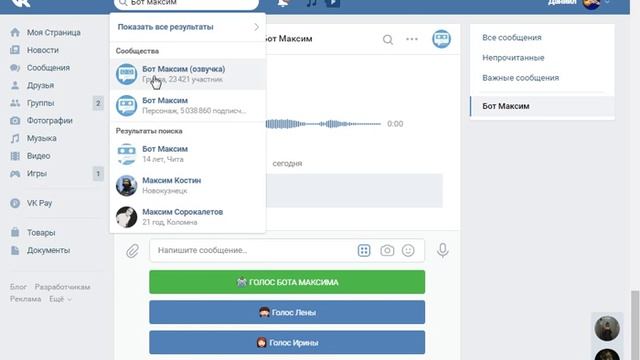The width and height of the screenshot is (640, 360).
Task: Open Музыка in the left menu
Action: click(x=42, y=138)
